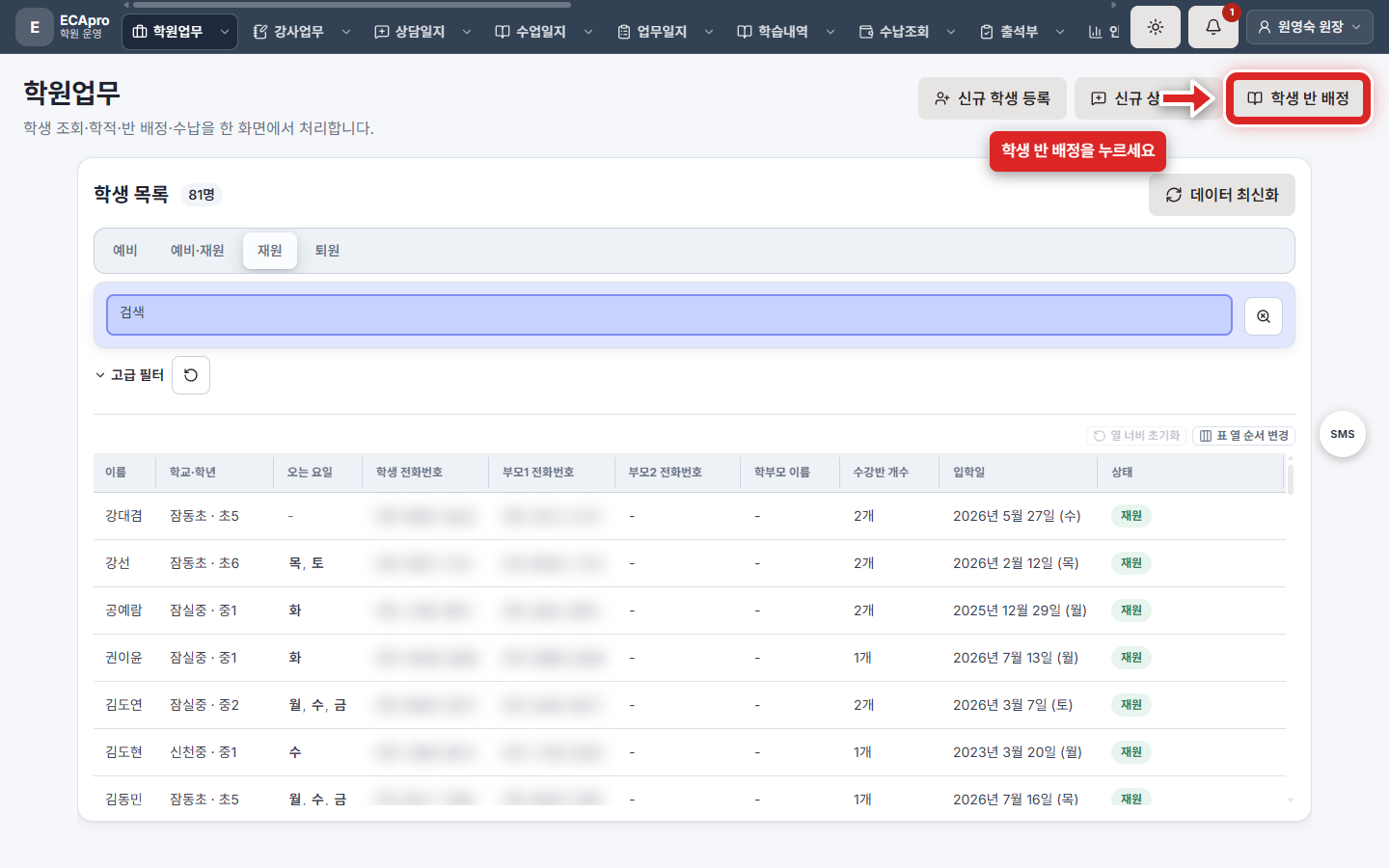Open the 수납조회 menu
This screenshot has width=1389, height=868.
point(894,32)
